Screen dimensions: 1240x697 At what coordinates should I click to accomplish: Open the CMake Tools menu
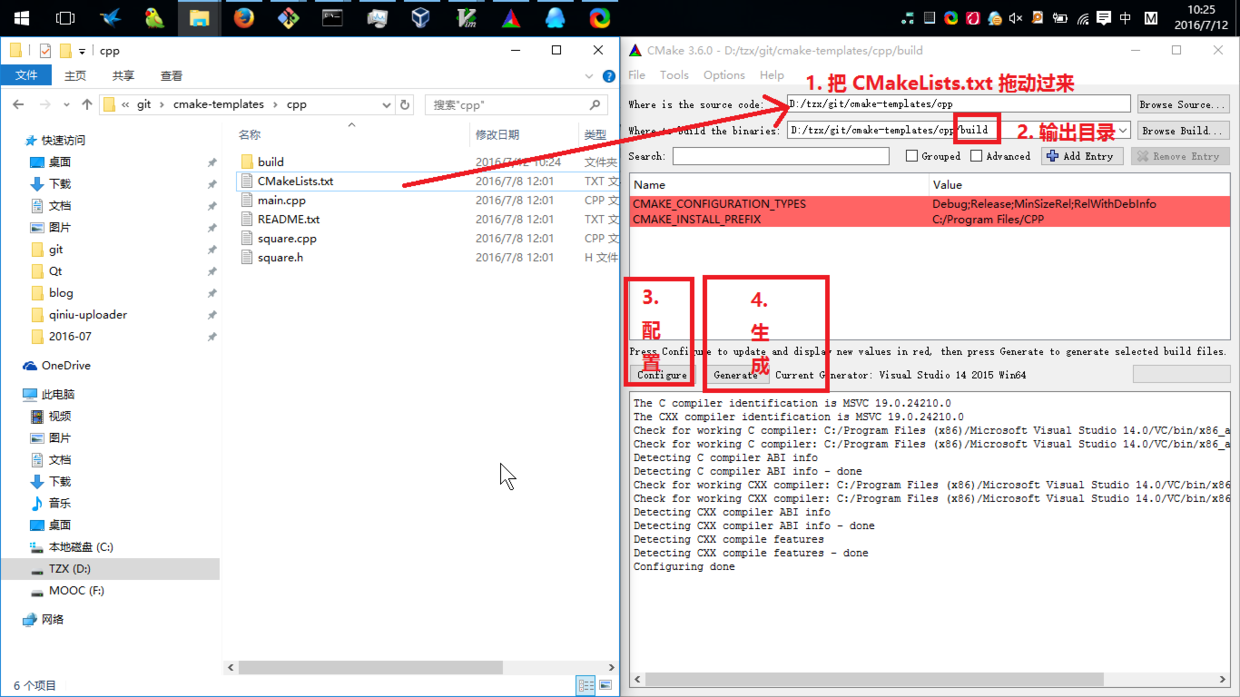[674, 75]
